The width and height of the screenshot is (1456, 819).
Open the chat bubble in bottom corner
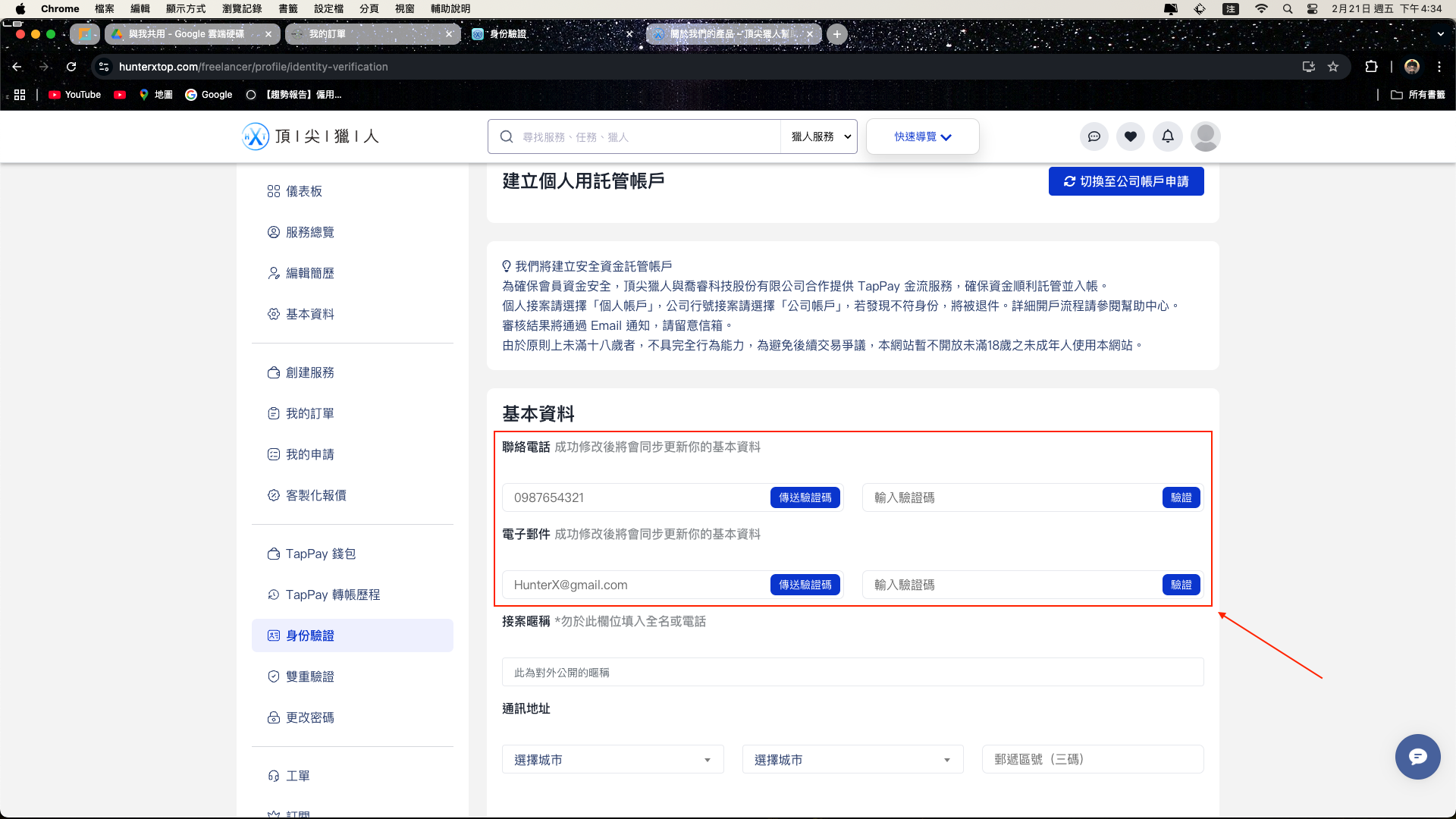1417,756
